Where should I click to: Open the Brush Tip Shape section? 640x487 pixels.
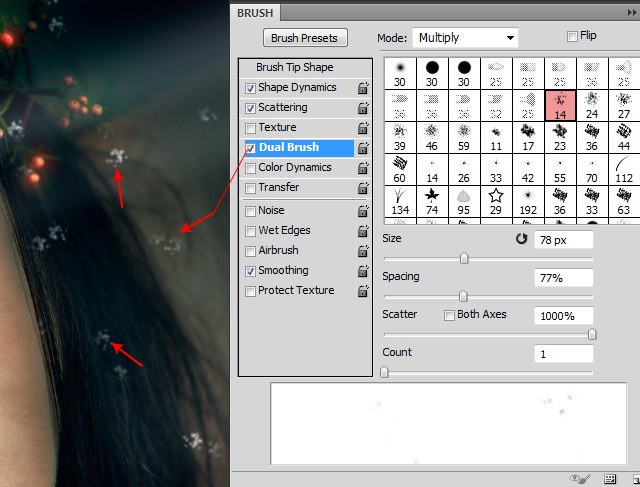click(x=295, y=67)
